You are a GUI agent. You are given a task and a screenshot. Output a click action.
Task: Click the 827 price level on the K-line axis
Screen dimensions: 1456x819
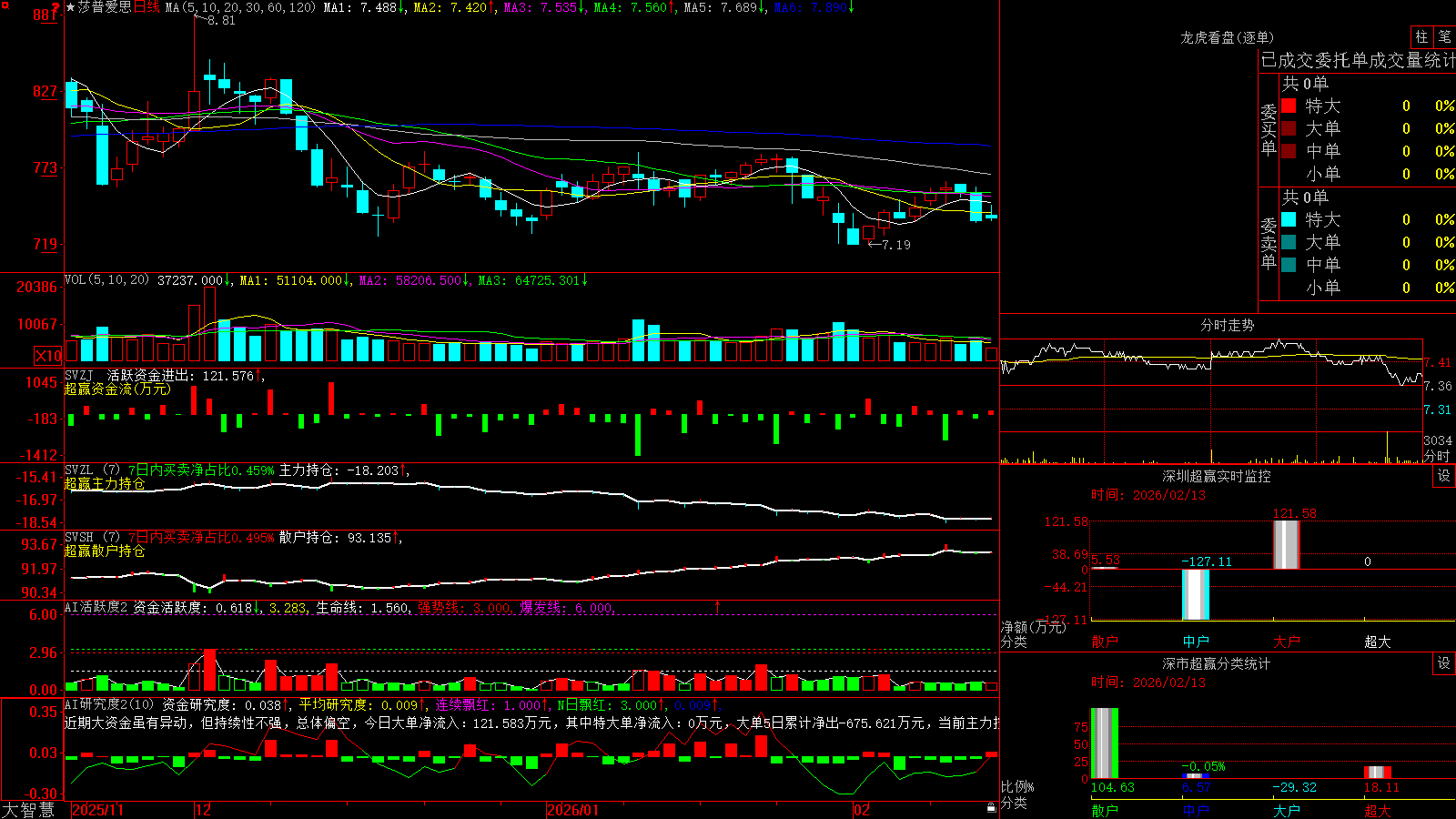[x=45, y=91]
